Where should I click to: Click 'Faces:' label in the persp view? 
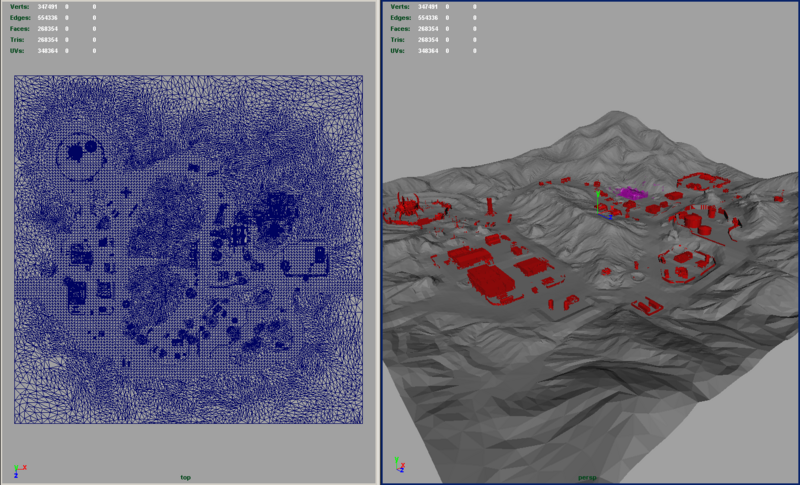pos(401,29)
